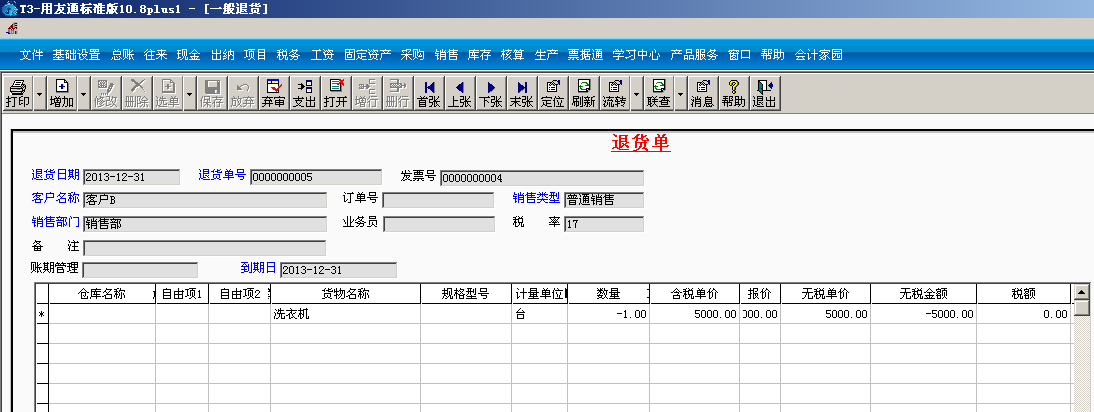Click the 客户名称 field showing 客户B
The image size is (1094, 412).
pos(204,200)
